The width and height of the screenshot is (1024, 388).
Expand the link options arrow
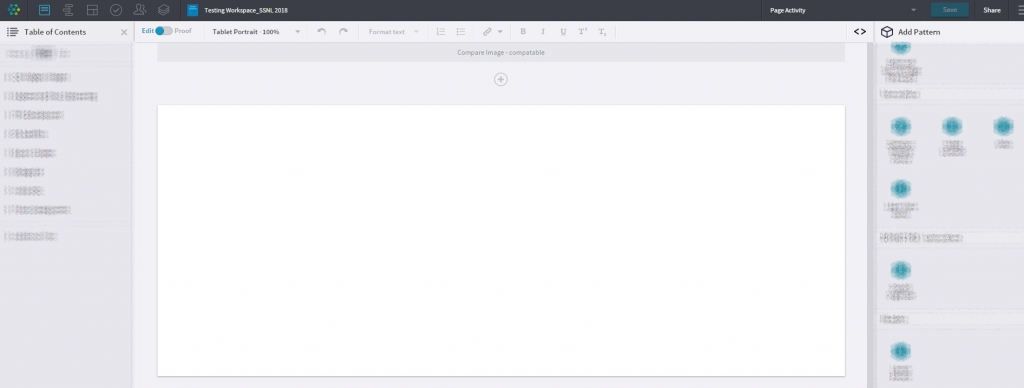(x=500, y=31)
